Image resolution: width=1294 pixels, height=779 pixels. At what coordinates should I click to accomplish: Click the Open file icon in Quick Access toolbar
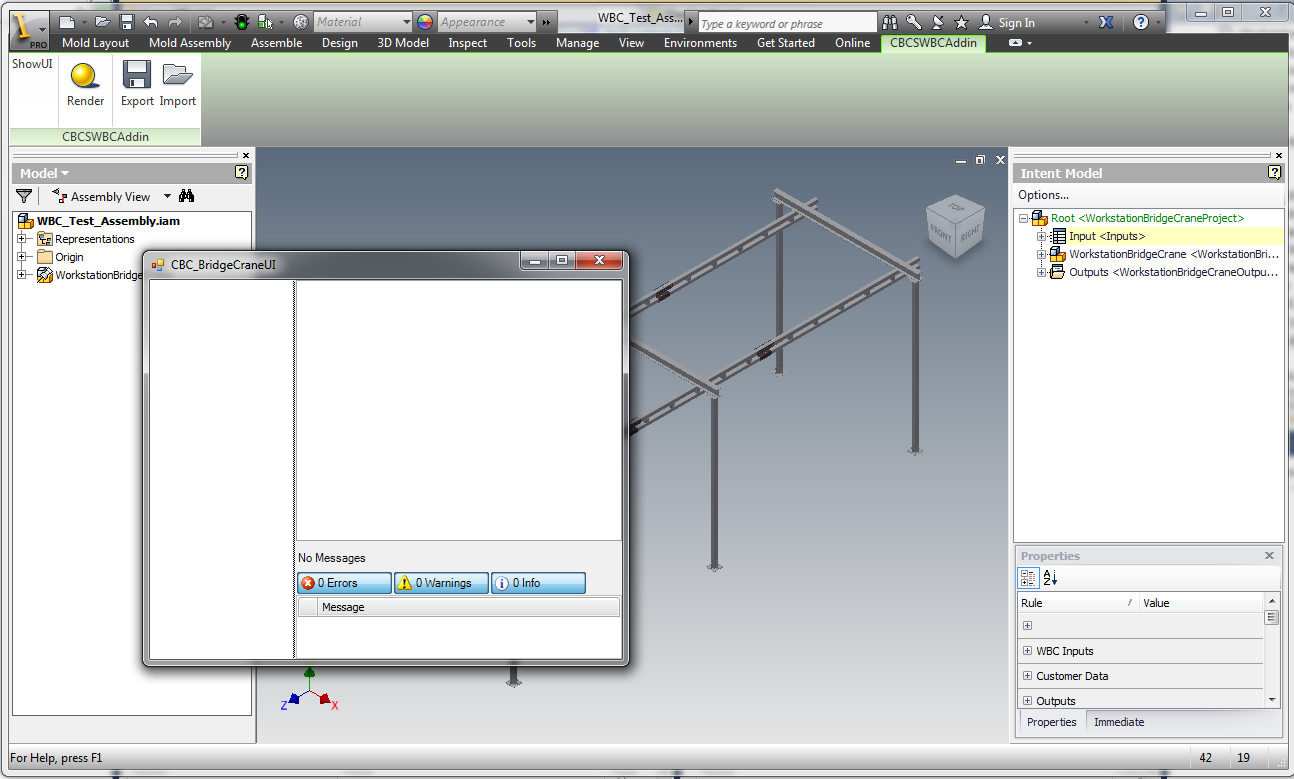pyautogui.click(x=102, y=21)
